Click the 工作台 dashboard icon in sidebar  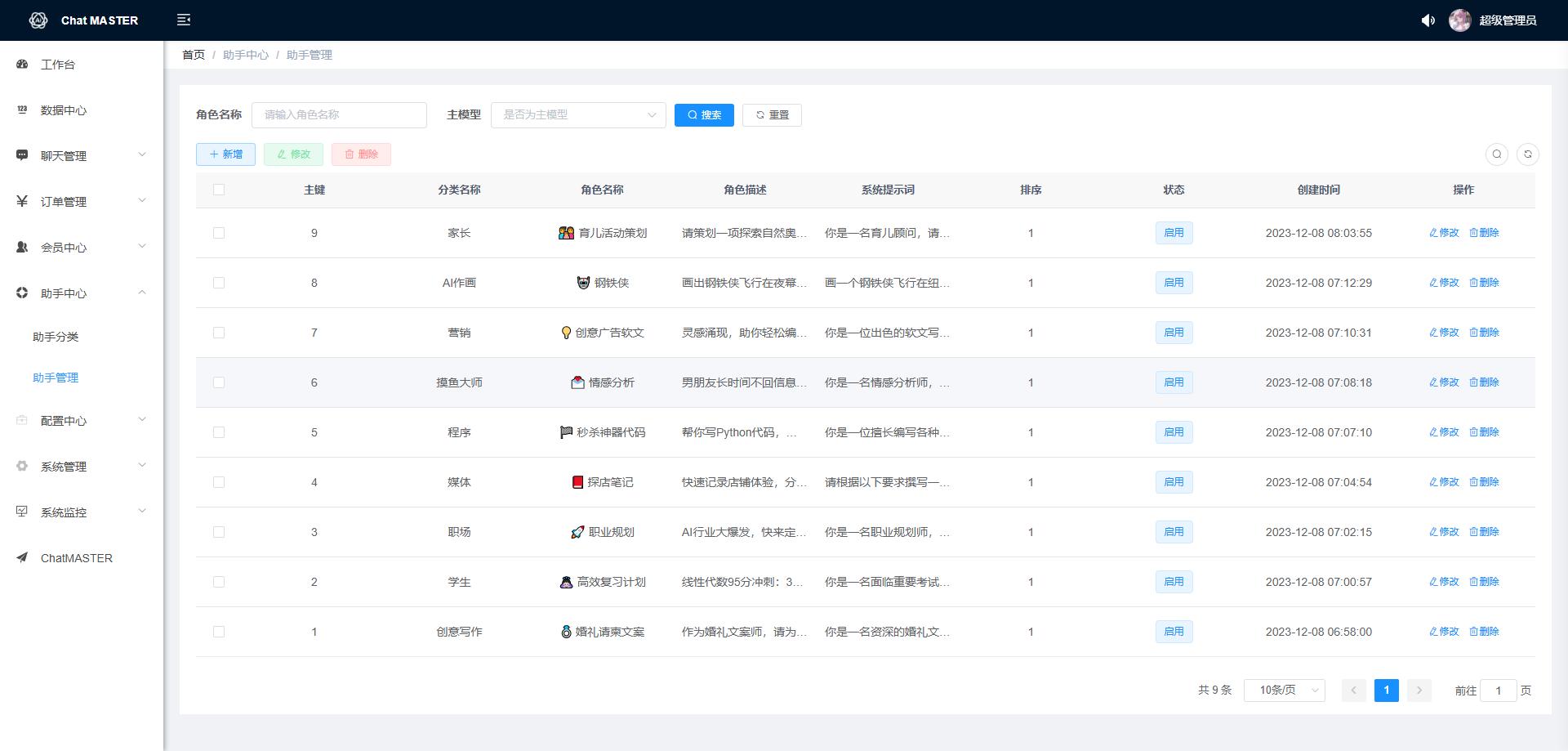click(22, 64)
